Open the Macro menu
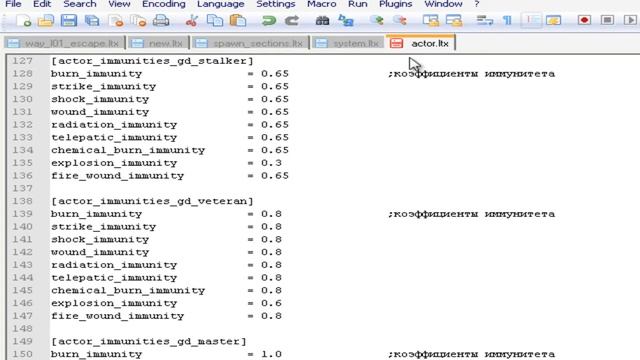The height and width of the screenshot is (360, 640). coord(322,4)
